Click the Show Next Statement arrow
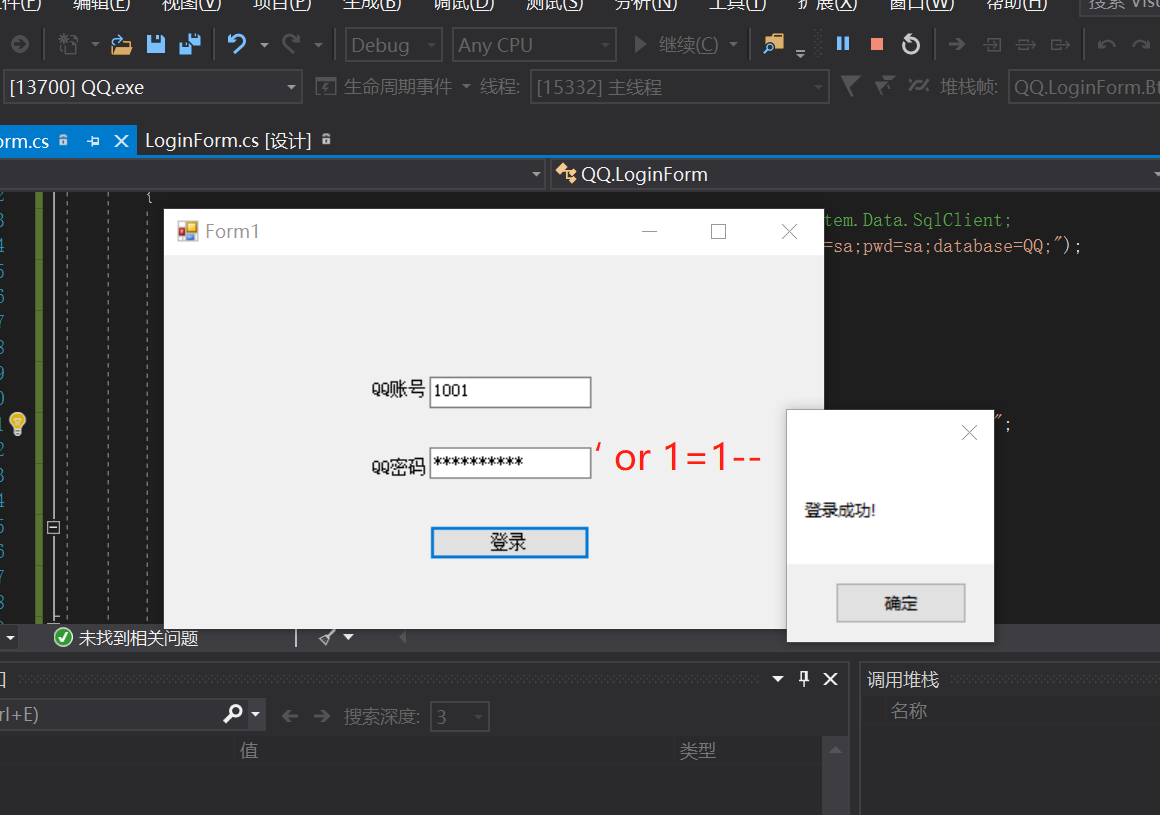Screen dimensions: 1160x815 tap(957, 44)
